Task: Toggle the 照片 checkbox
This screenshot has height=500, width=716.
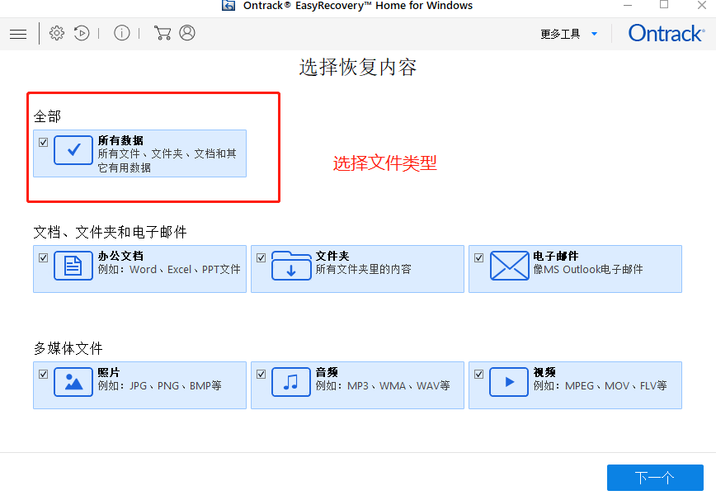Action: coord(43,374)
